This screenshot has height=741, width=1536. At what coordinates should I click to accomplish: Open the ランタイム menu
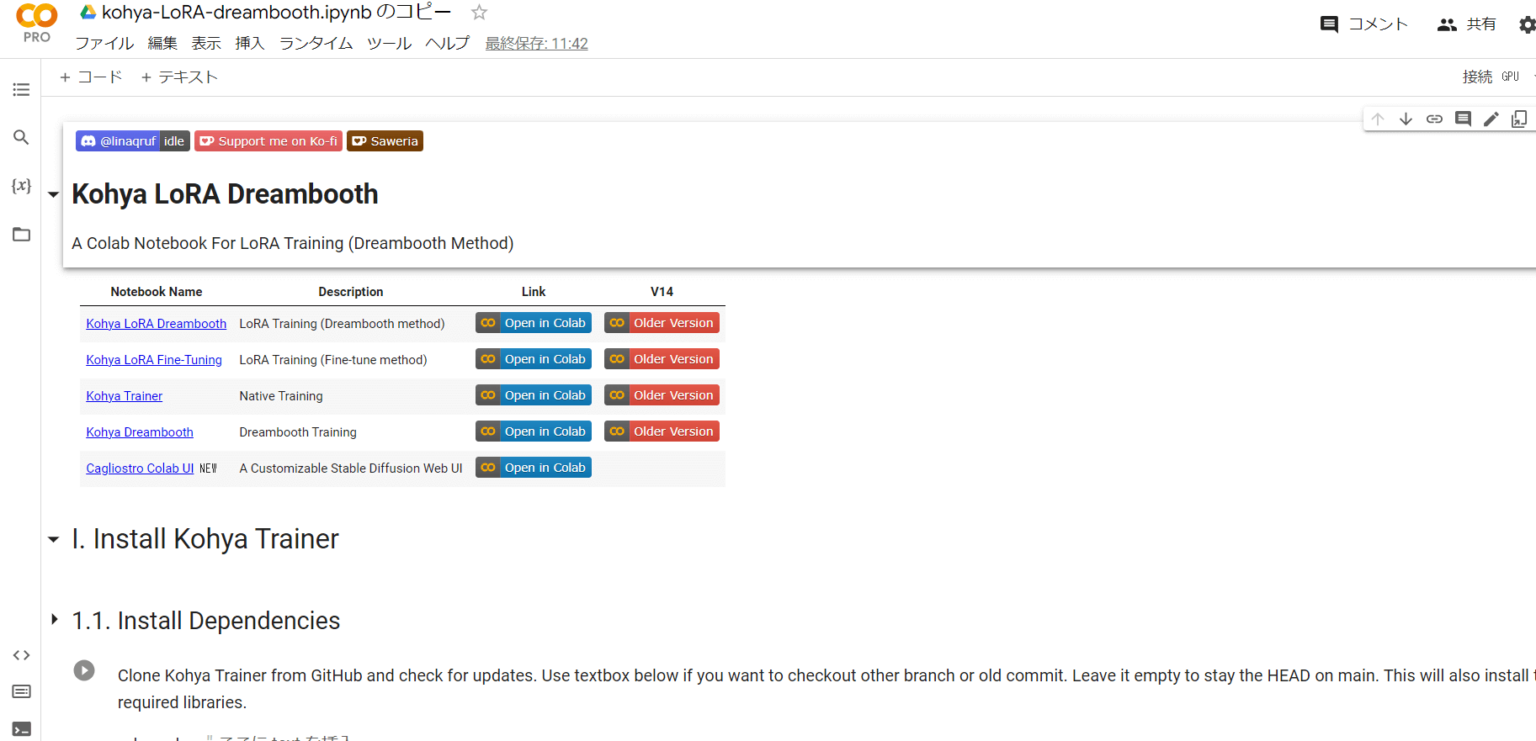click(x=316, y=43)
